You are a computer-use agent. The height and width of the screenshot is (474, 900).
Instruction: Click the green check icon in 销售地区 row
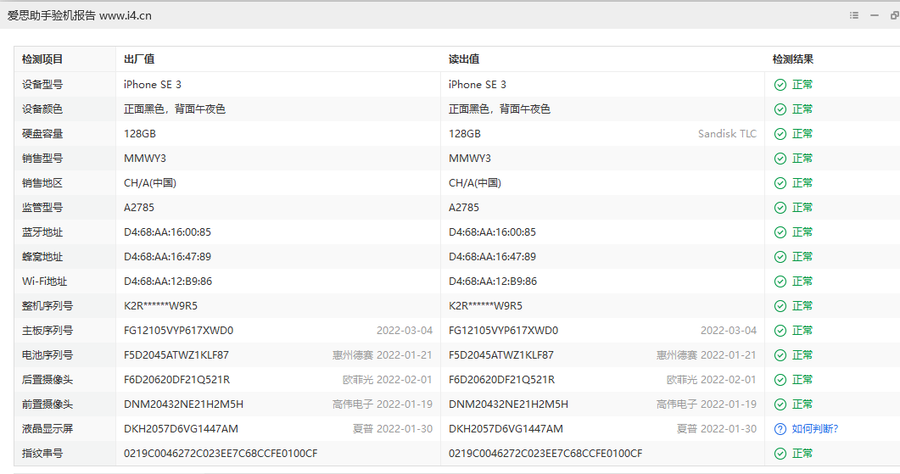(780, 183)
